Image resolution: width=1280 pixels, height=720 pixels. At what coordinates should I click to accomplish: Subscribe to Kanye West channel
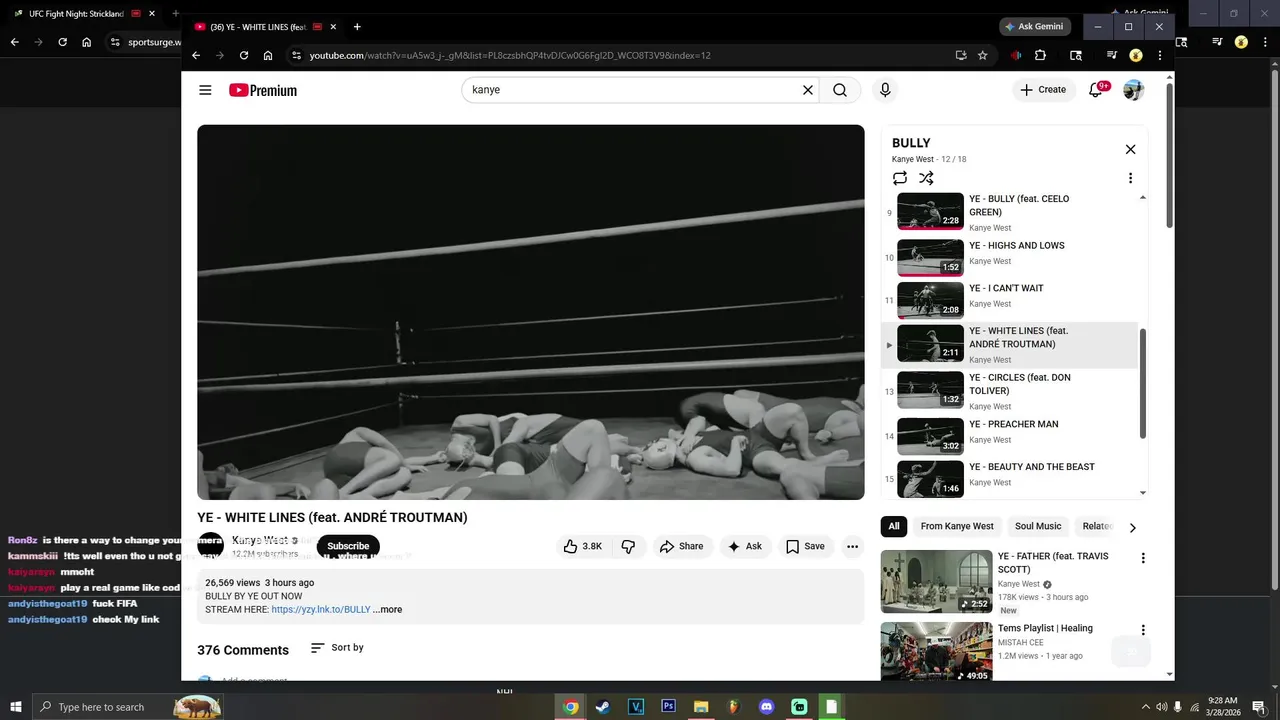coord(348,546)
